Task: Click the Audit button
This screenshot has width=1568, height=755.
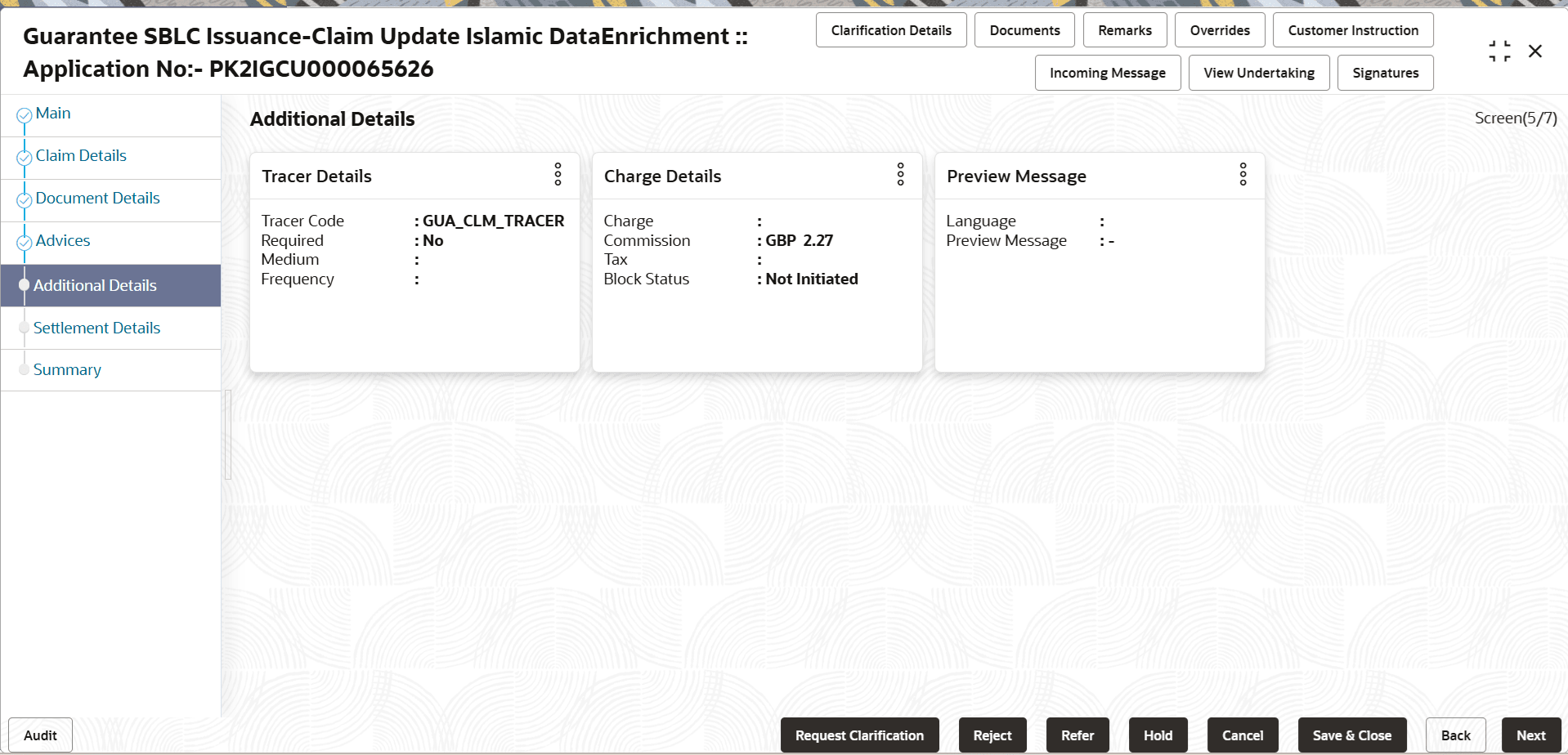Action: click(40, 735)
